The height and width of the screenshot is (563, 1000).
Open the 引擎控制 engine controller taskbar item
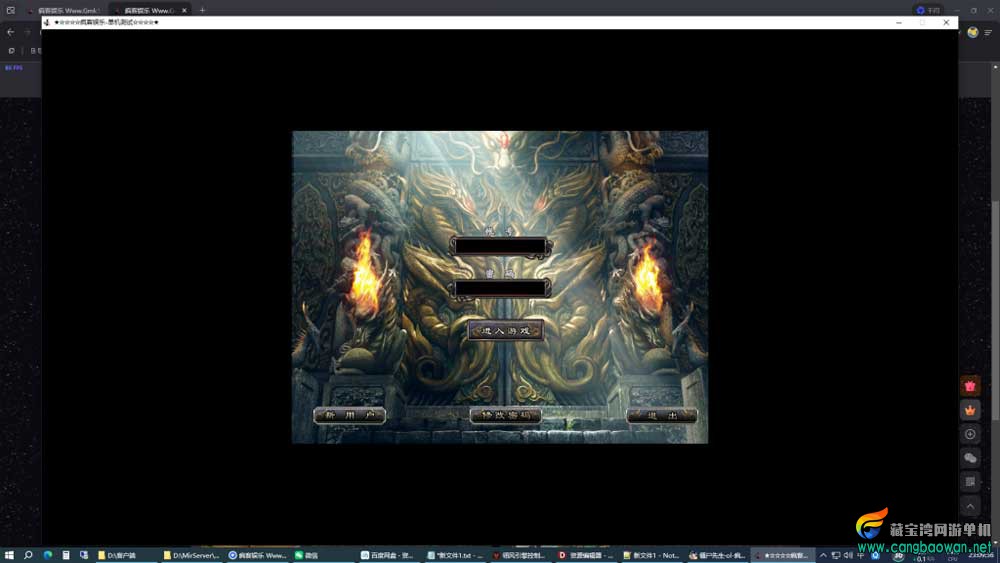pyautogui.click(x=520, y=555)
